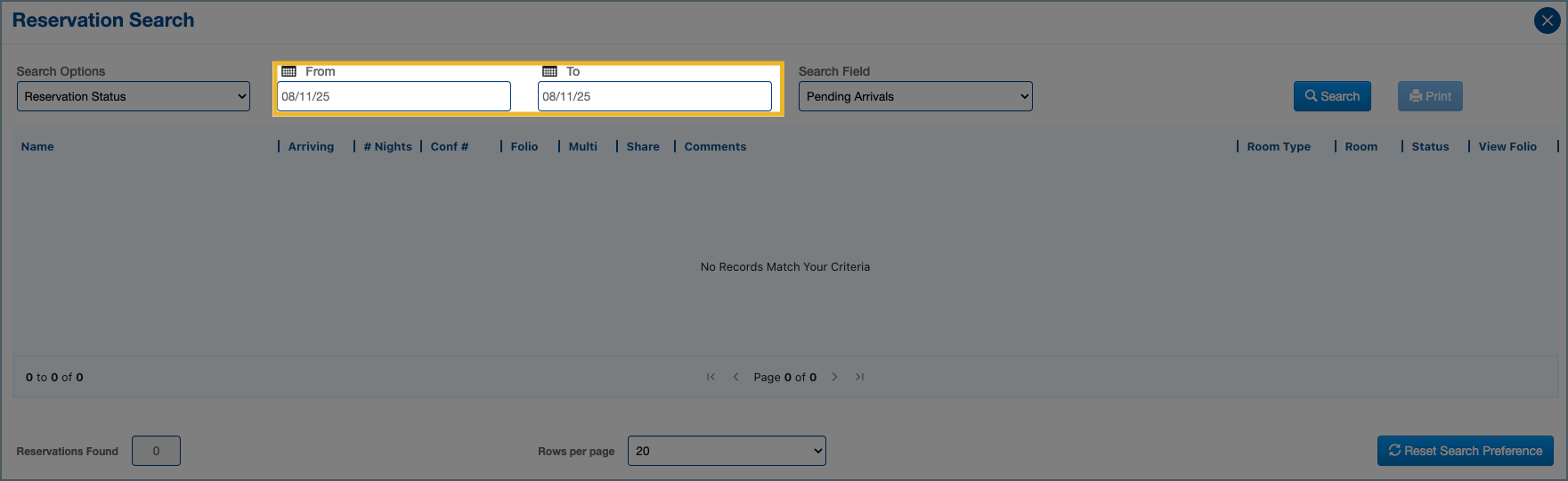
Task: Go to the first results page
Action: [711, 377]
